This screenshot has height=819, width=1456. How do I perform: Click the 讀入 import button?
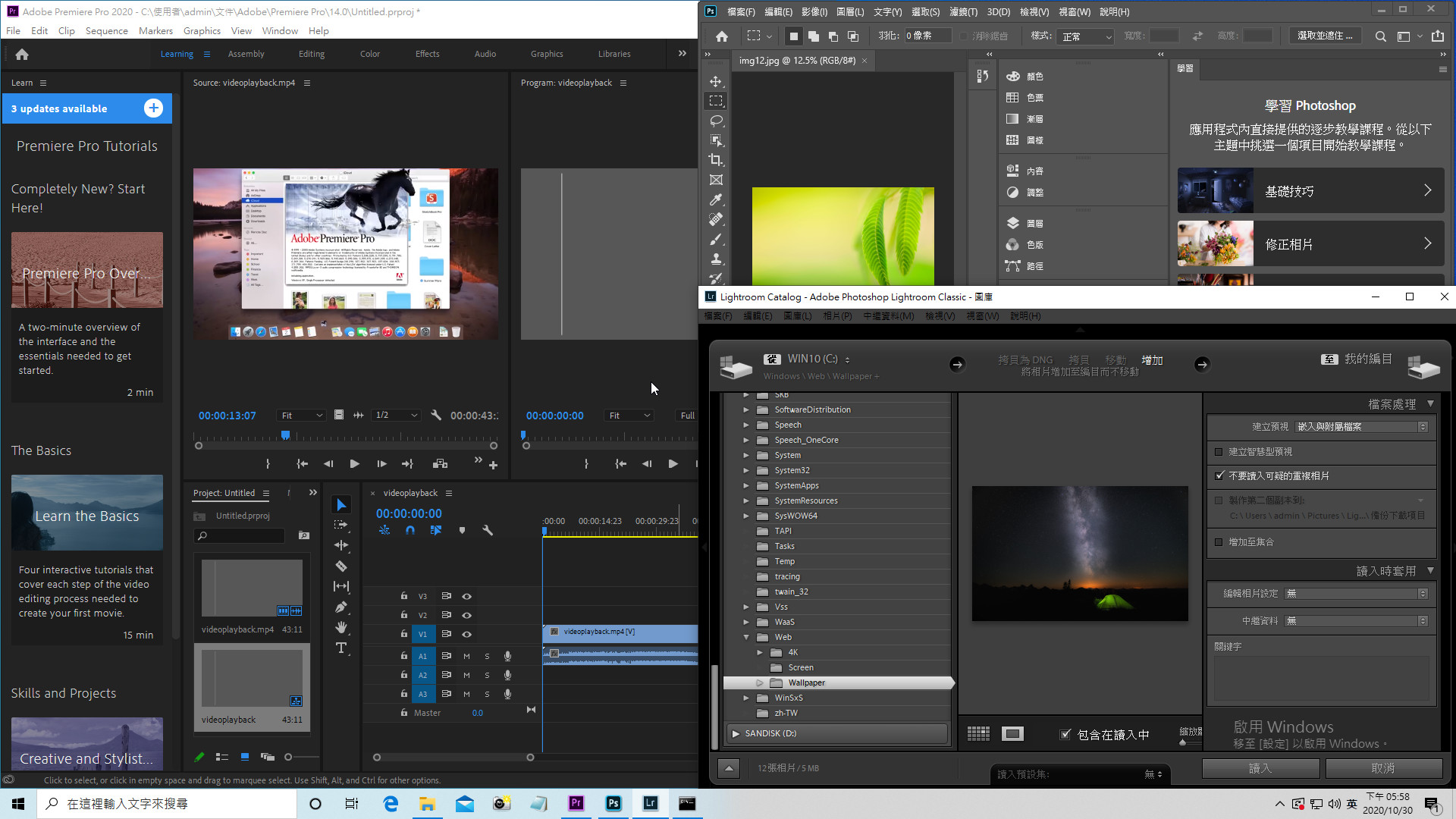(x=1260, y=768)
